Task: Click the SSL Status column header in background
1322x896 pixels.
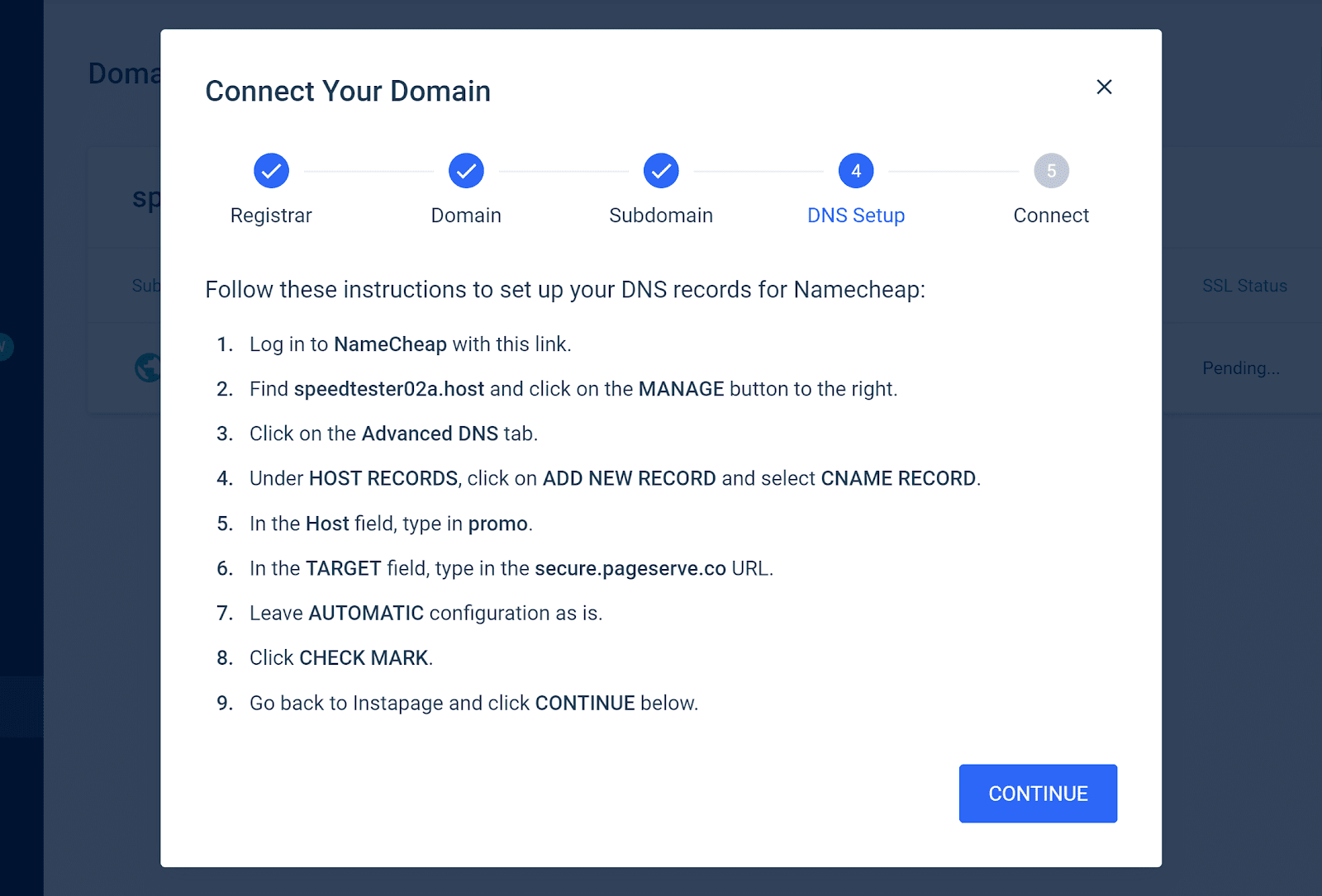Action: pyautogui.click(x=1244, y=286)
